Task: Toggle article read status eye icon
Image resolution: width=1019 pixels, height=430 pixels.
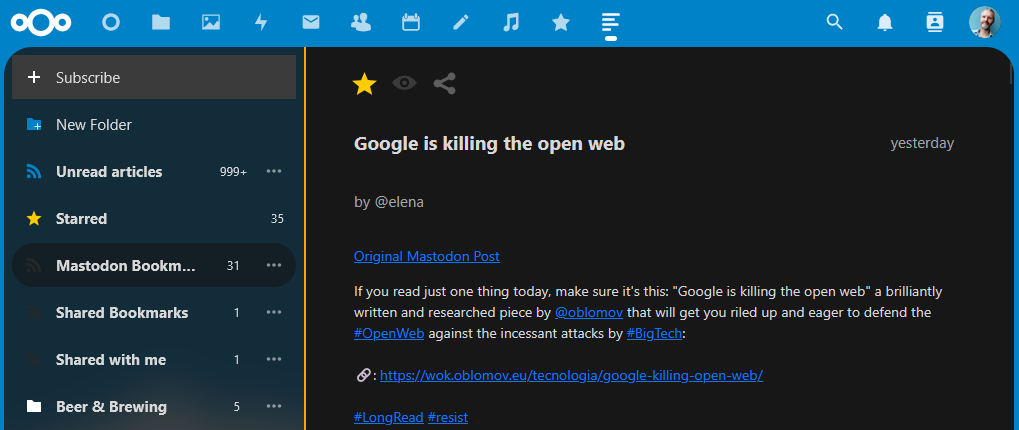Action: pyautogui.click(x=404, y=83)
